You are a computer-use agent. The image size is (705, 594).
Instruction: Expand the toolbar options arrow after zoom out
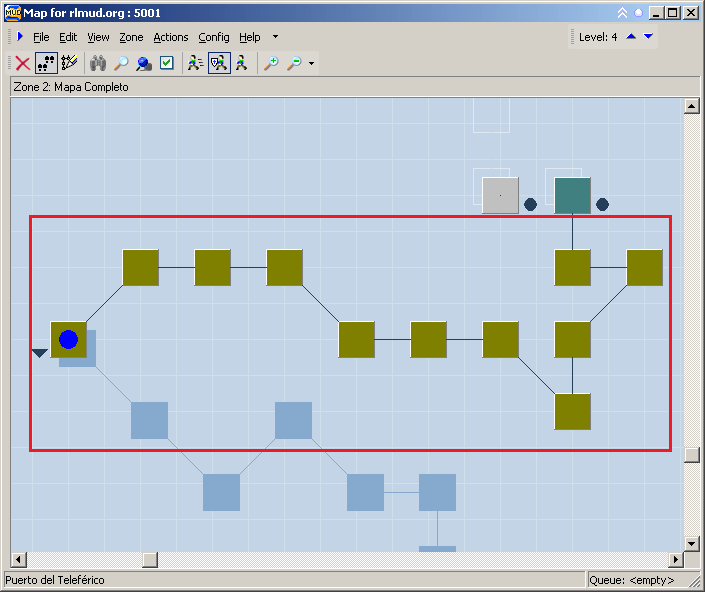point(312,64)
